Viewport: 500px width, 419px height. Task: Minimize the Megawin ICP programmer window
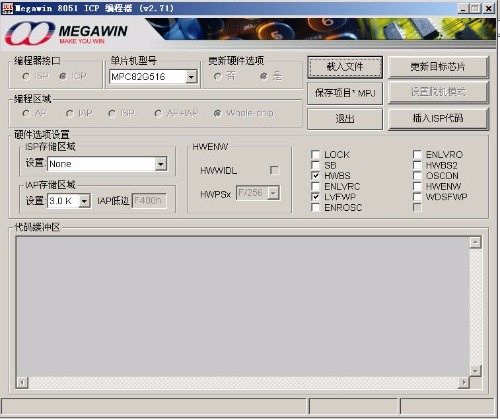click(463, 8)
